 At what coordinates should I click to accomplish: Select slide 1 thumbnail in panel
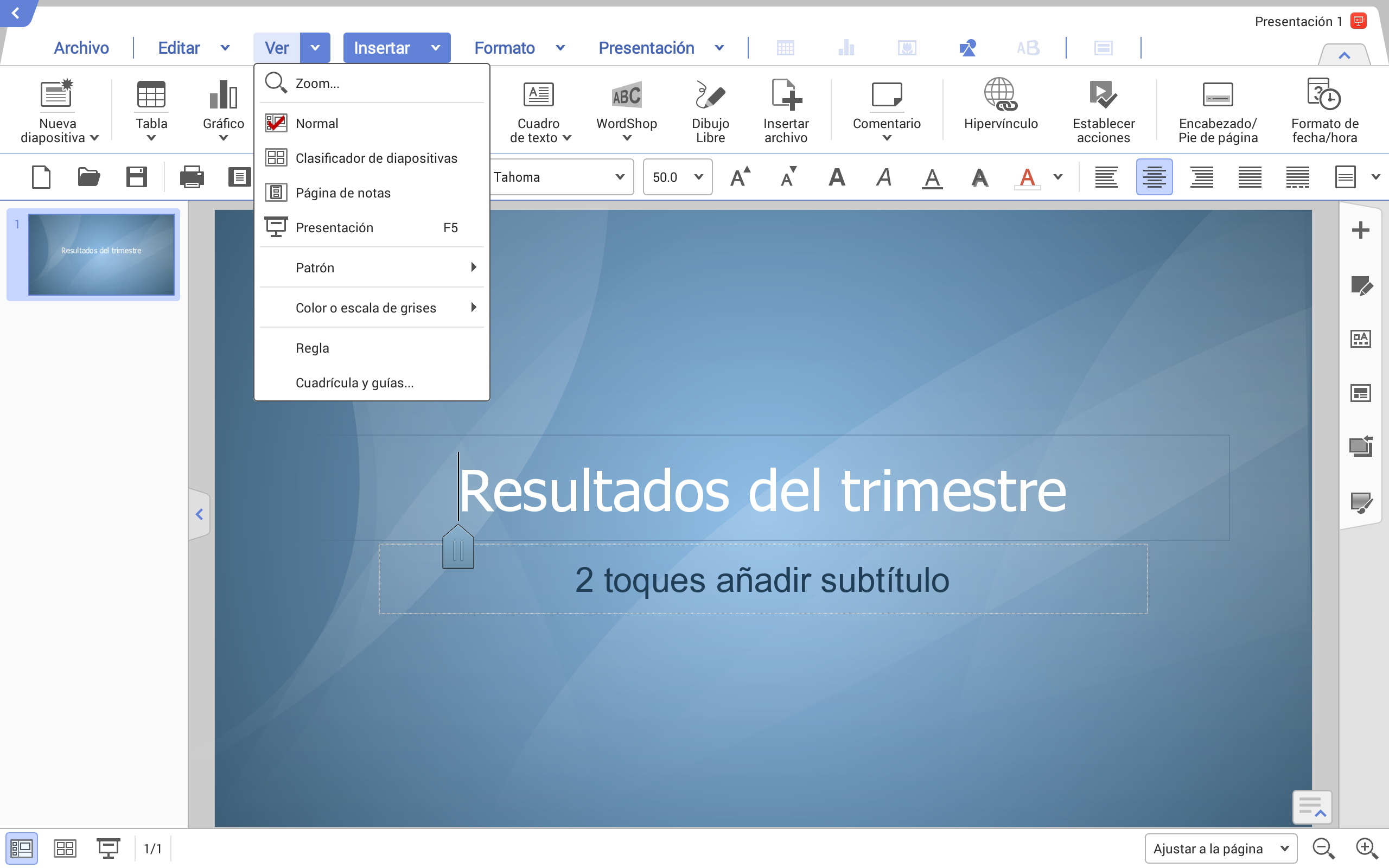tap(101, 254)
